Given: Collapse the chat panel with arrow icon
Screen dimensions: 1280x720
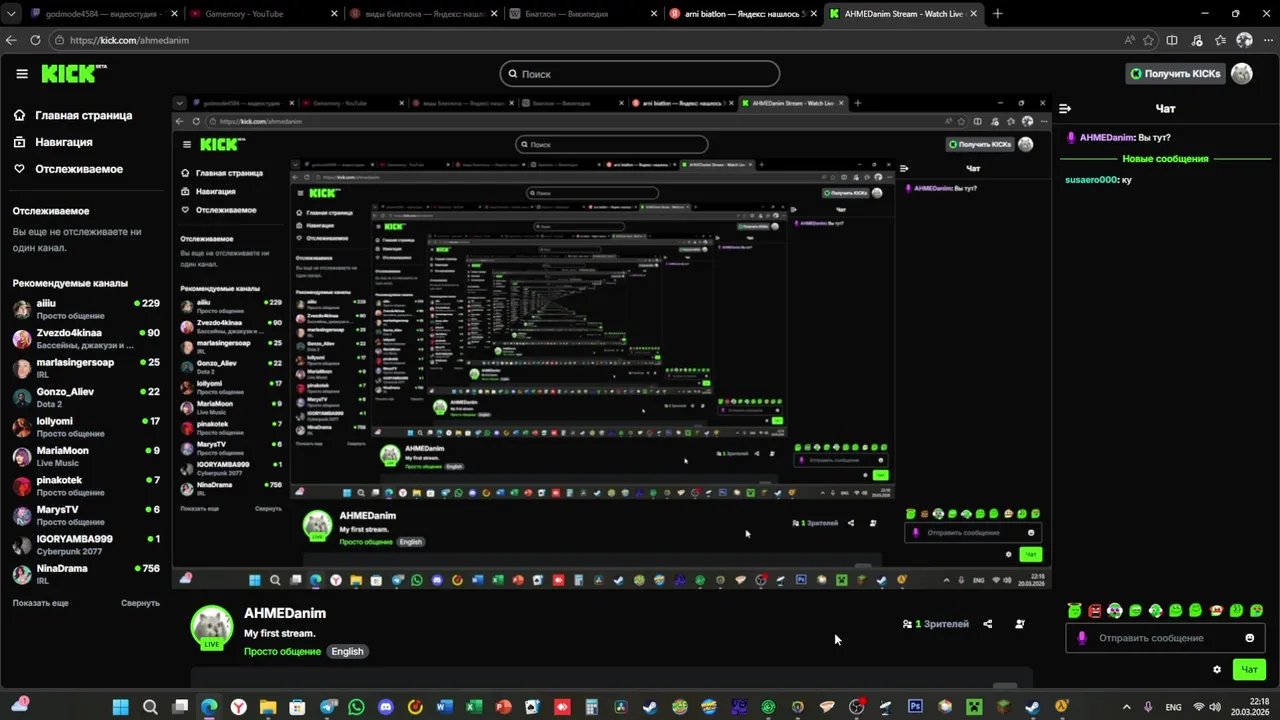Looking at the screenshot, I should 1065,109.
